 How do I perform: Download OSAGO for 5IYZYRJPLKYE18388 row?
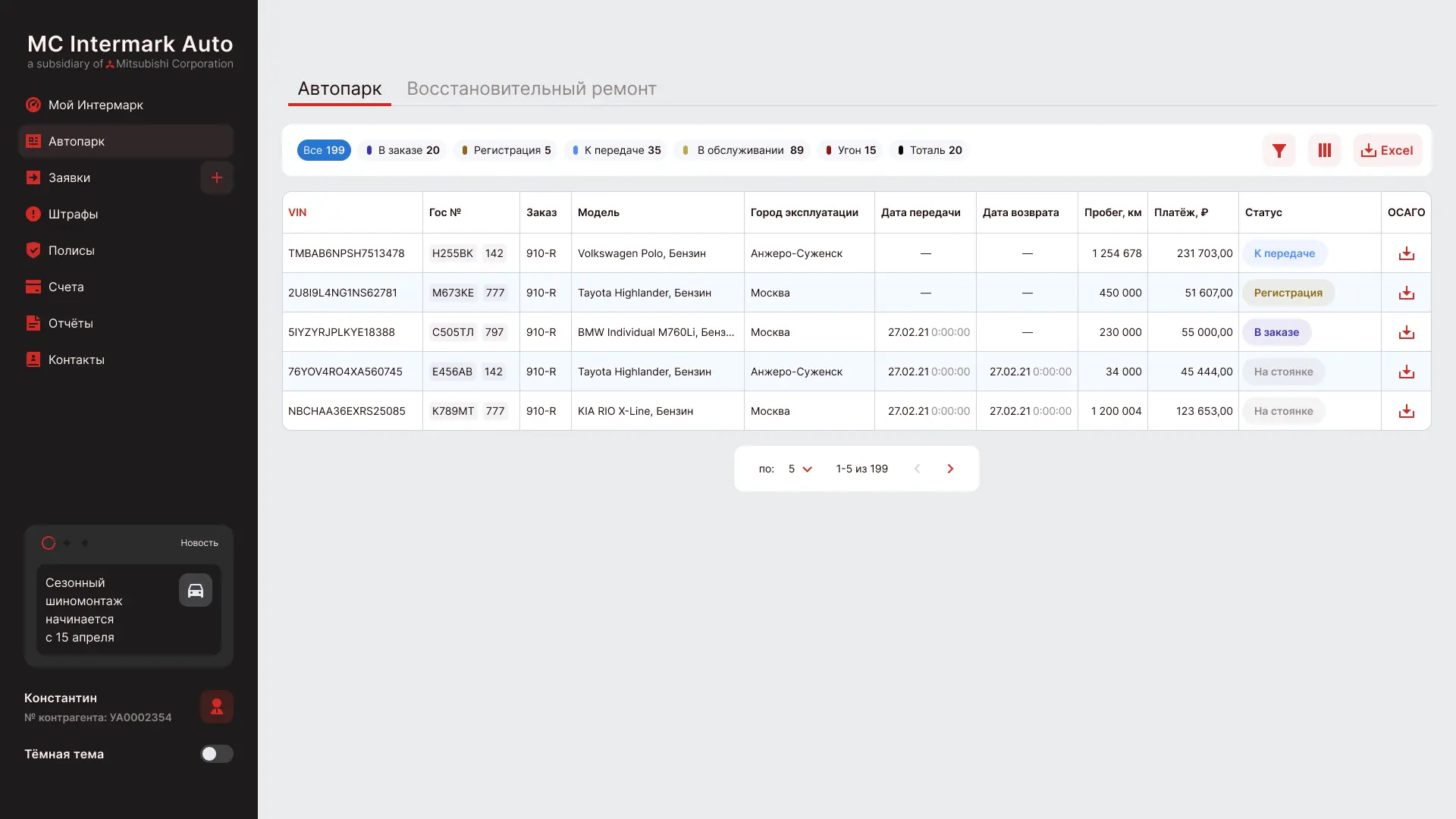pos(1407,332)
